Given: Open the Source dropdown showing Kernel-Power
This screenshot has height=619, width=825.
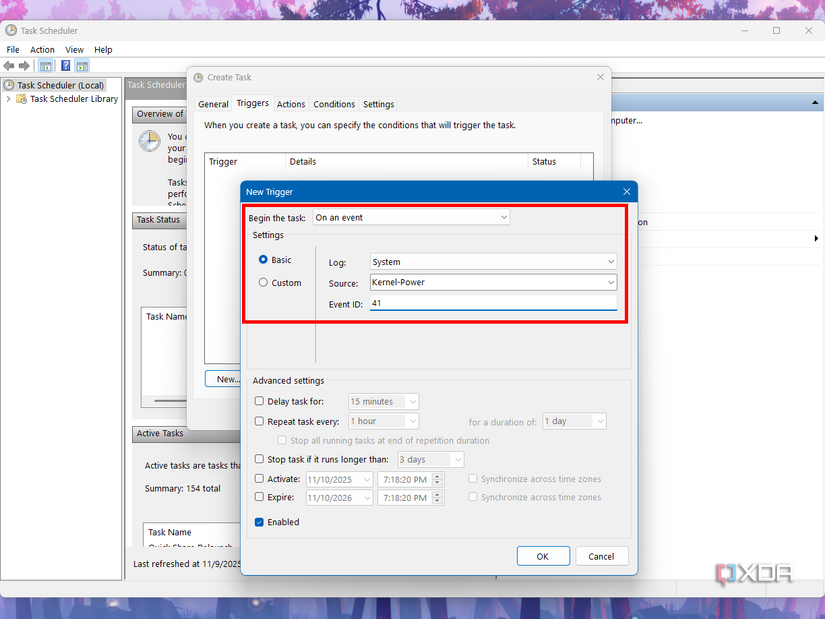Looking at the screenshot, I should 610,282.
